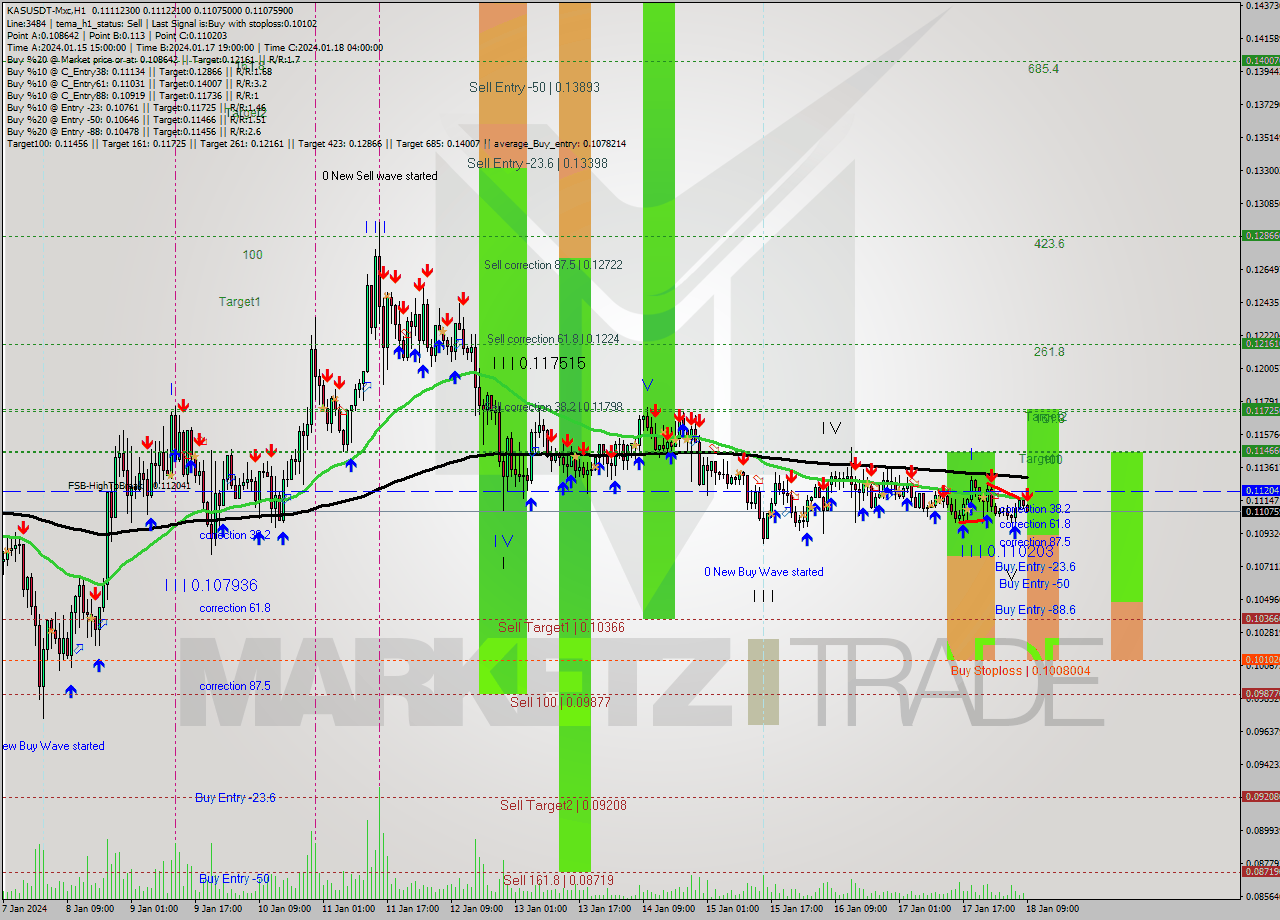The image size is (1280, 920).
Task: Click the 0.08993 price axis value
Action: (1262, 830)
